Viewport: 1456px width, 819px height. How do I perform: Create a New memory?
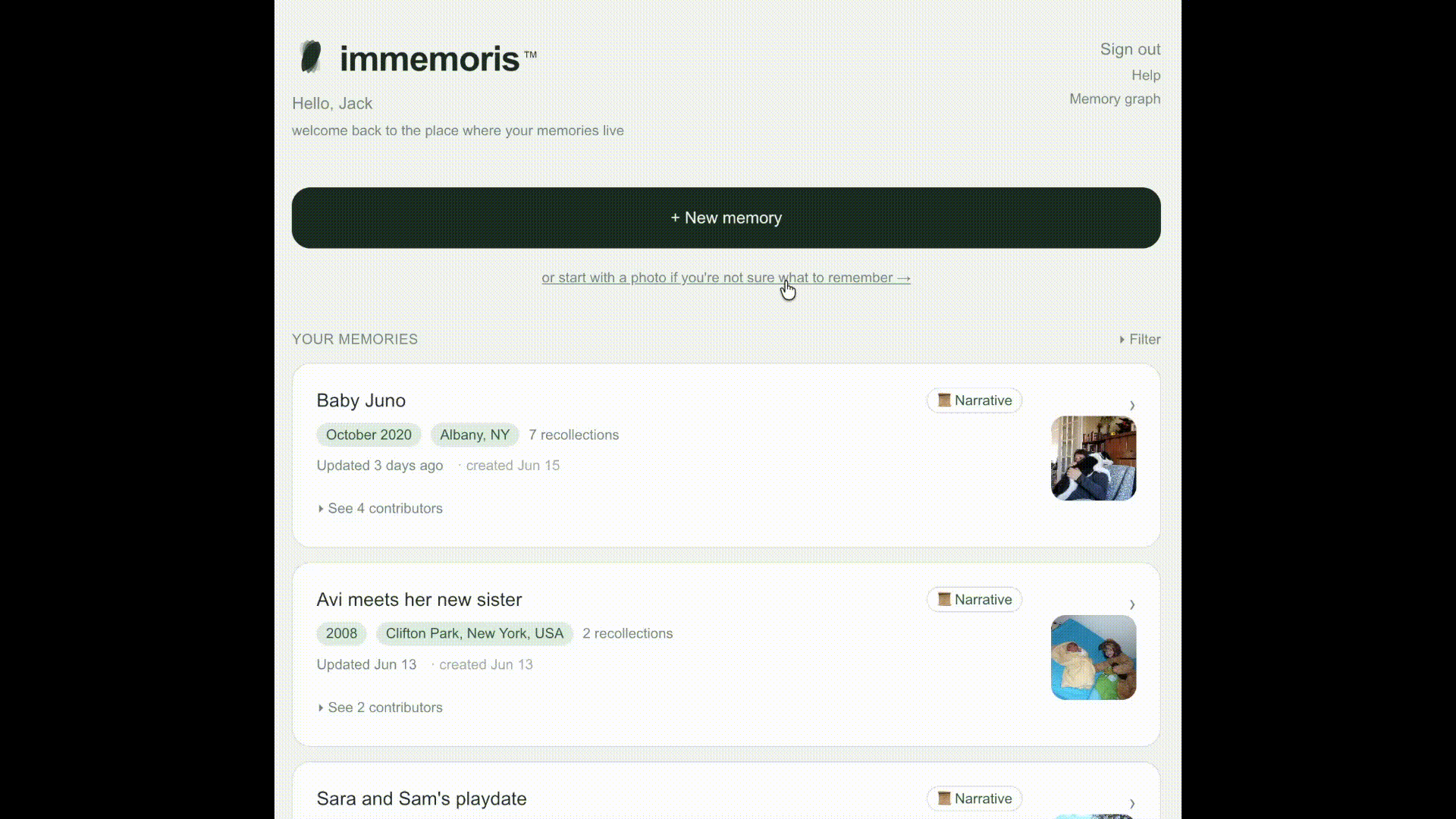coord(726,218)
